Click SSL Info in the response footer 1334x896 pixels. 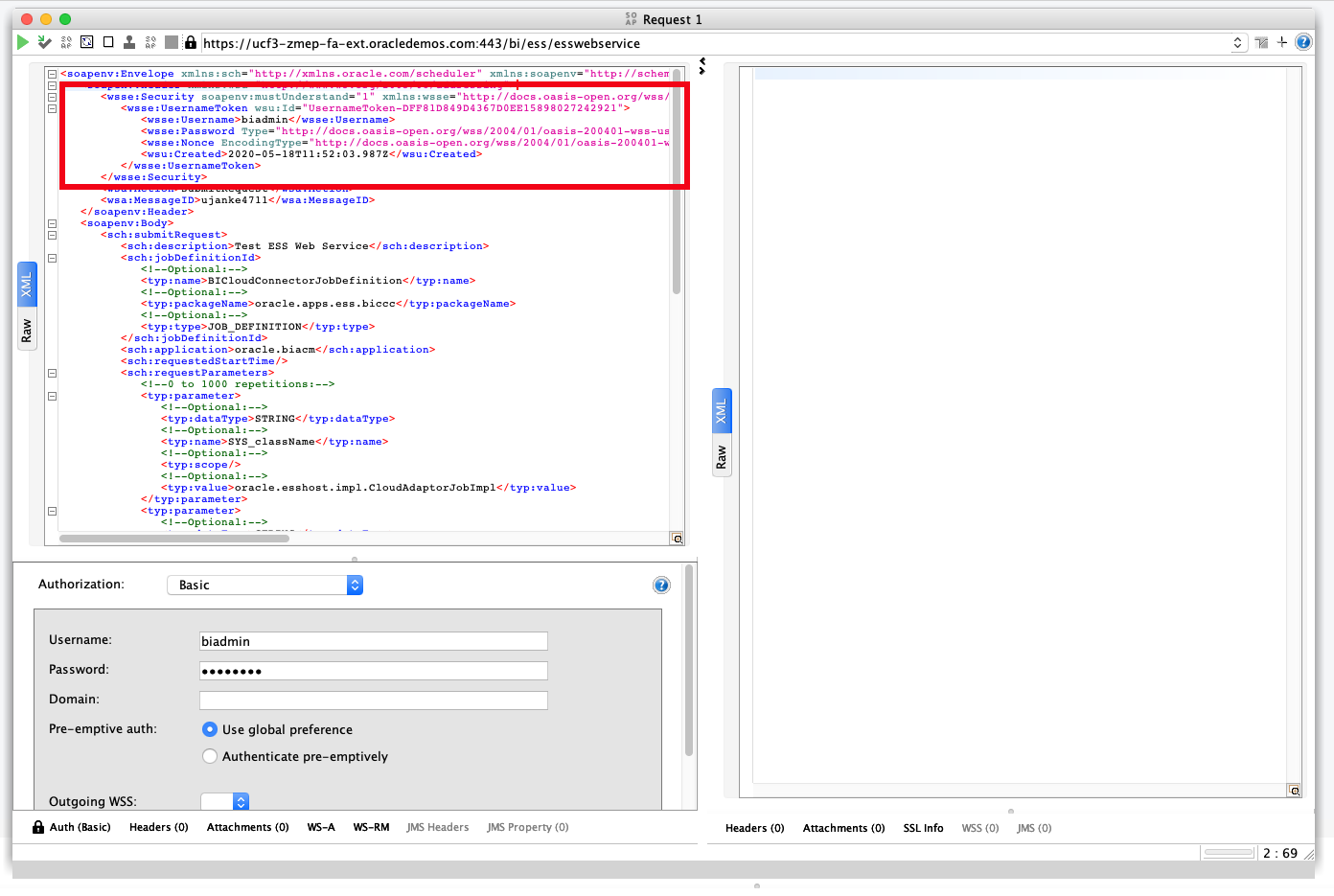point(923,827)
